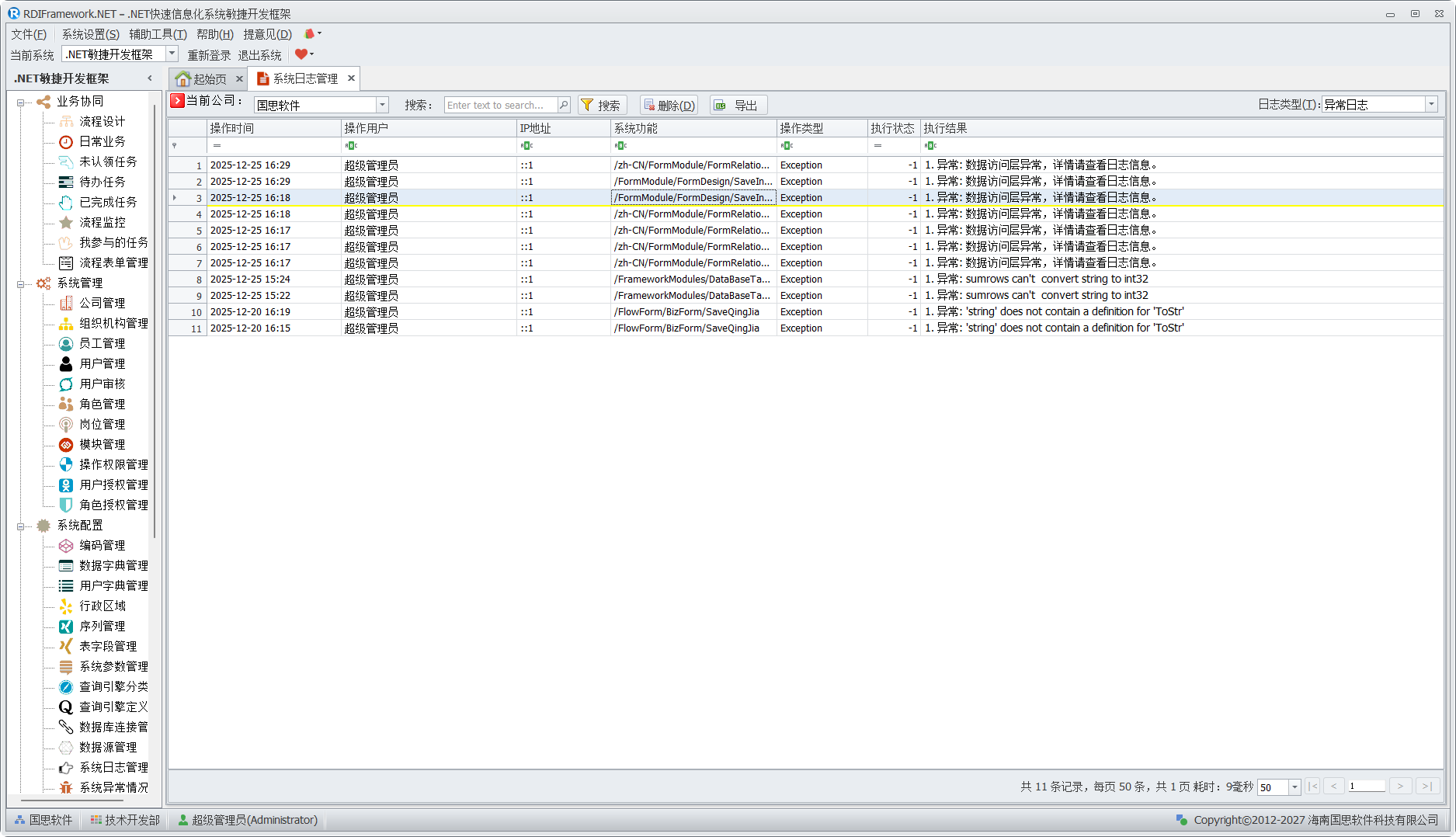Click the 查询引擎定义 Q icon

(x=66, y=707)
